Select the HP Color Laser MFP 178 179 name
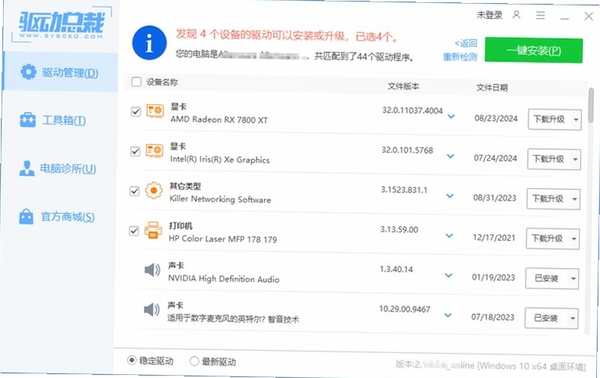The width and height of the screenshot is (600, 378). click(223, 239)
